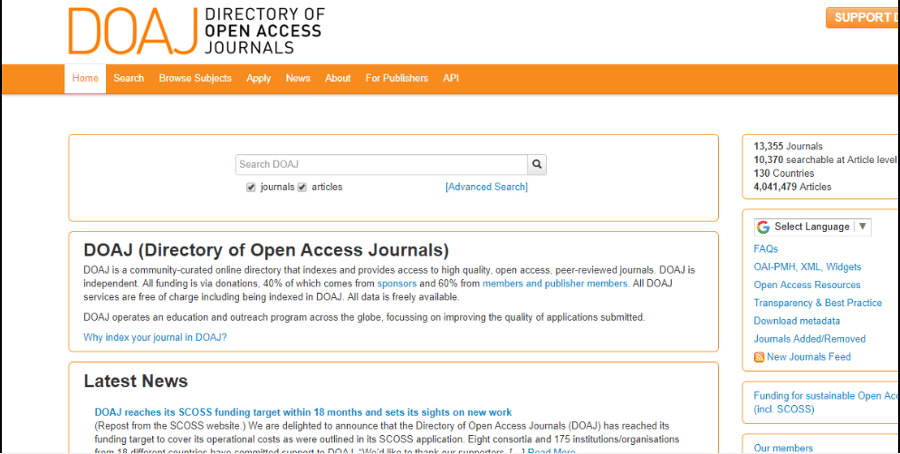The width and height of the screenshot is (900, 454).
Task: Open the FAQs sidebar link
Action: pyautogui.click(x=765, y=249)
